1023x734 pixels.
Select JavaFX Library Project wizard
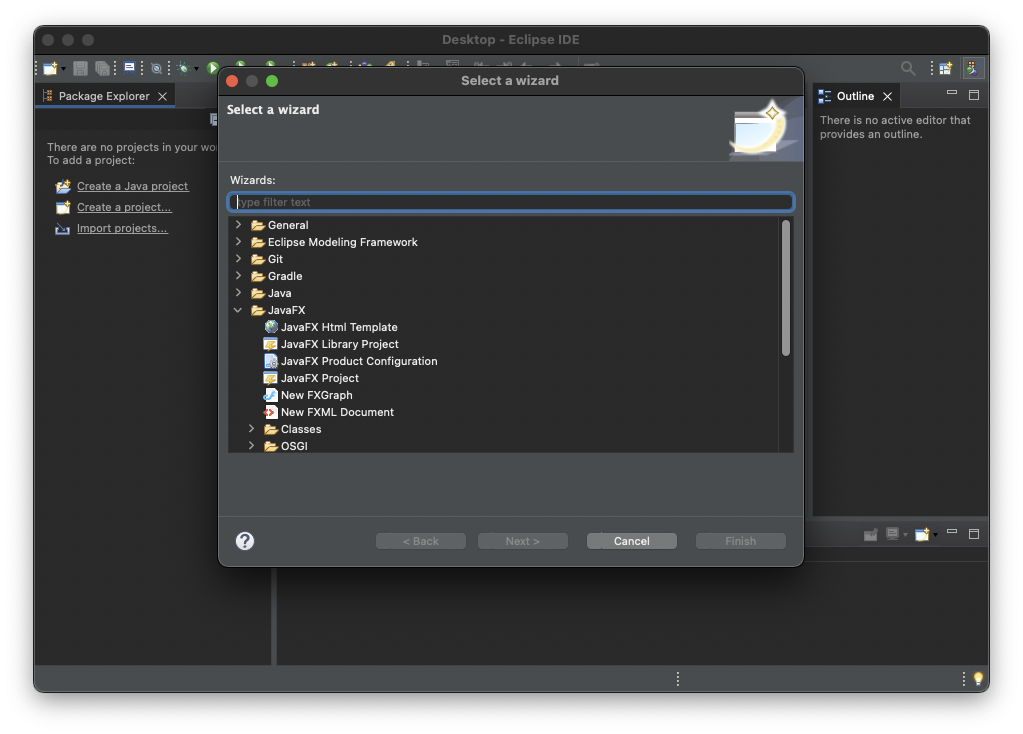[x=339, y=344]
